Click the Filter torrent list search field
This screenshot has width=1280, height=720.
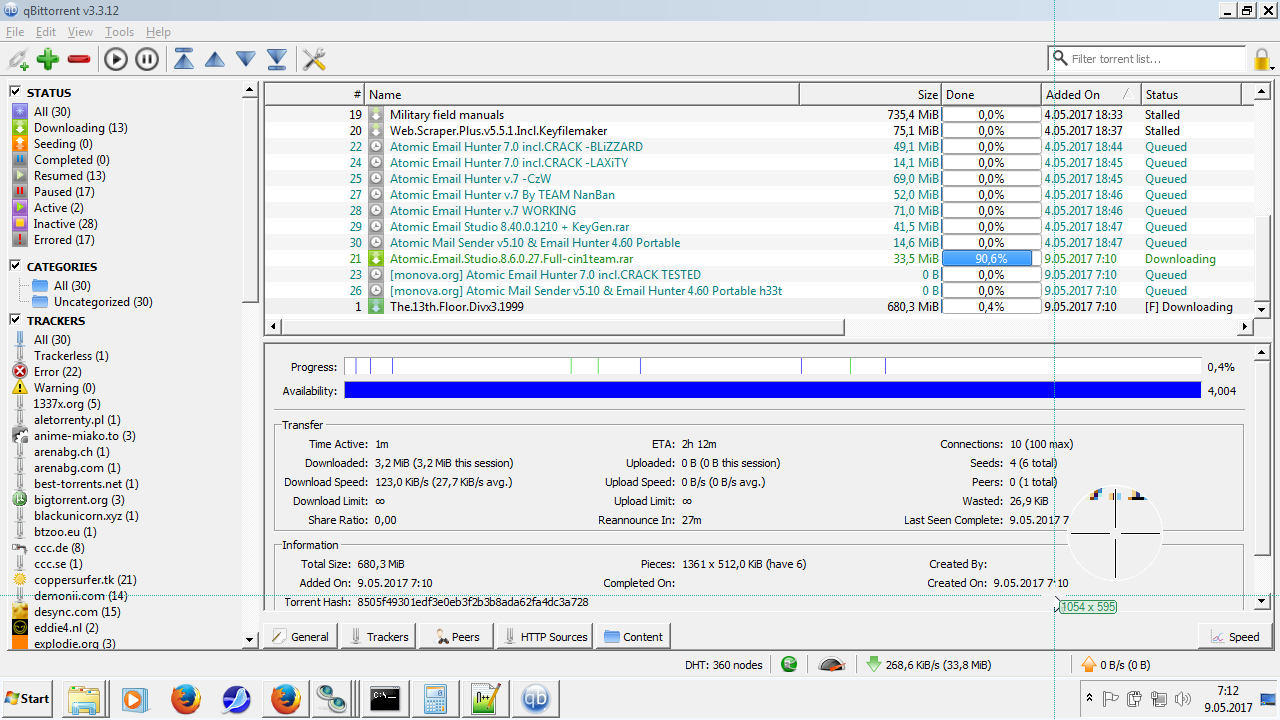[1150, 59]
